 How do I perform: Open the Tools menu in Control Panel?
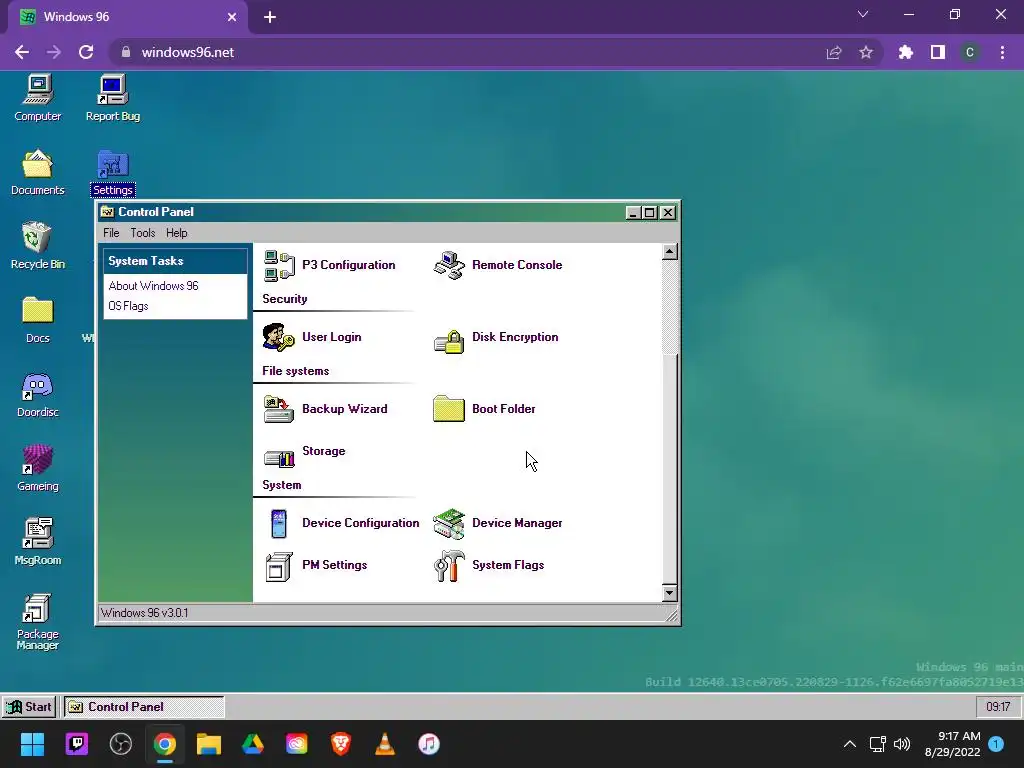click(142, 233)
